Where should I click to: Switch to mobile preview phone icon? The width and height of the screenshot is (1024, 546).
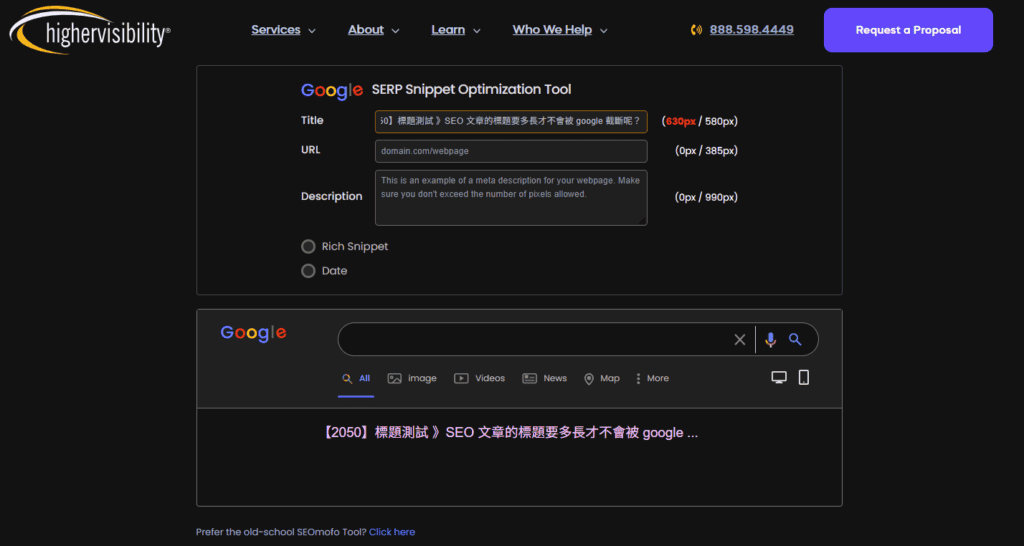[804, 377]
